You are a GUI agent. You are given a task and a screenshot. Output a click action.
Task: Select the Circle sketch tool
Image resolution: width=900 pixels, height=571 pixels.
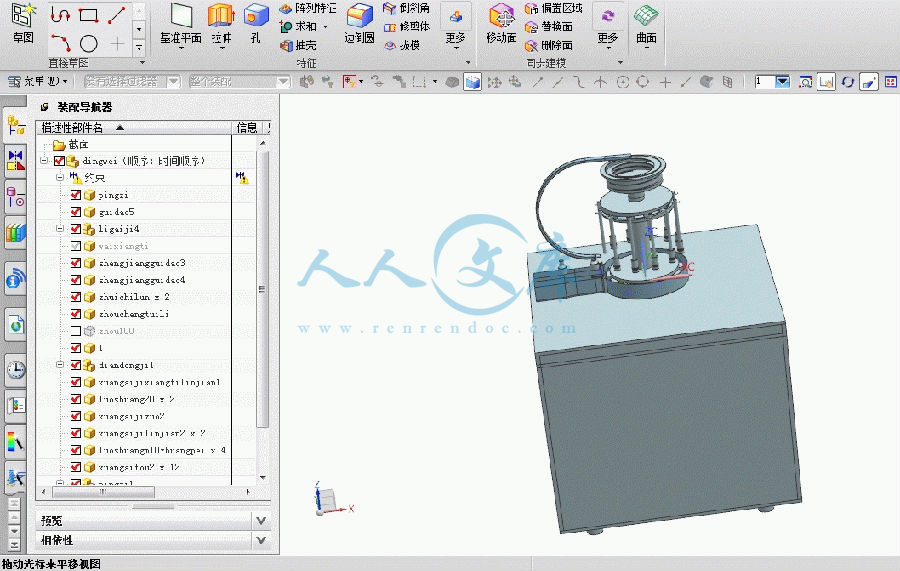[88, 43]
